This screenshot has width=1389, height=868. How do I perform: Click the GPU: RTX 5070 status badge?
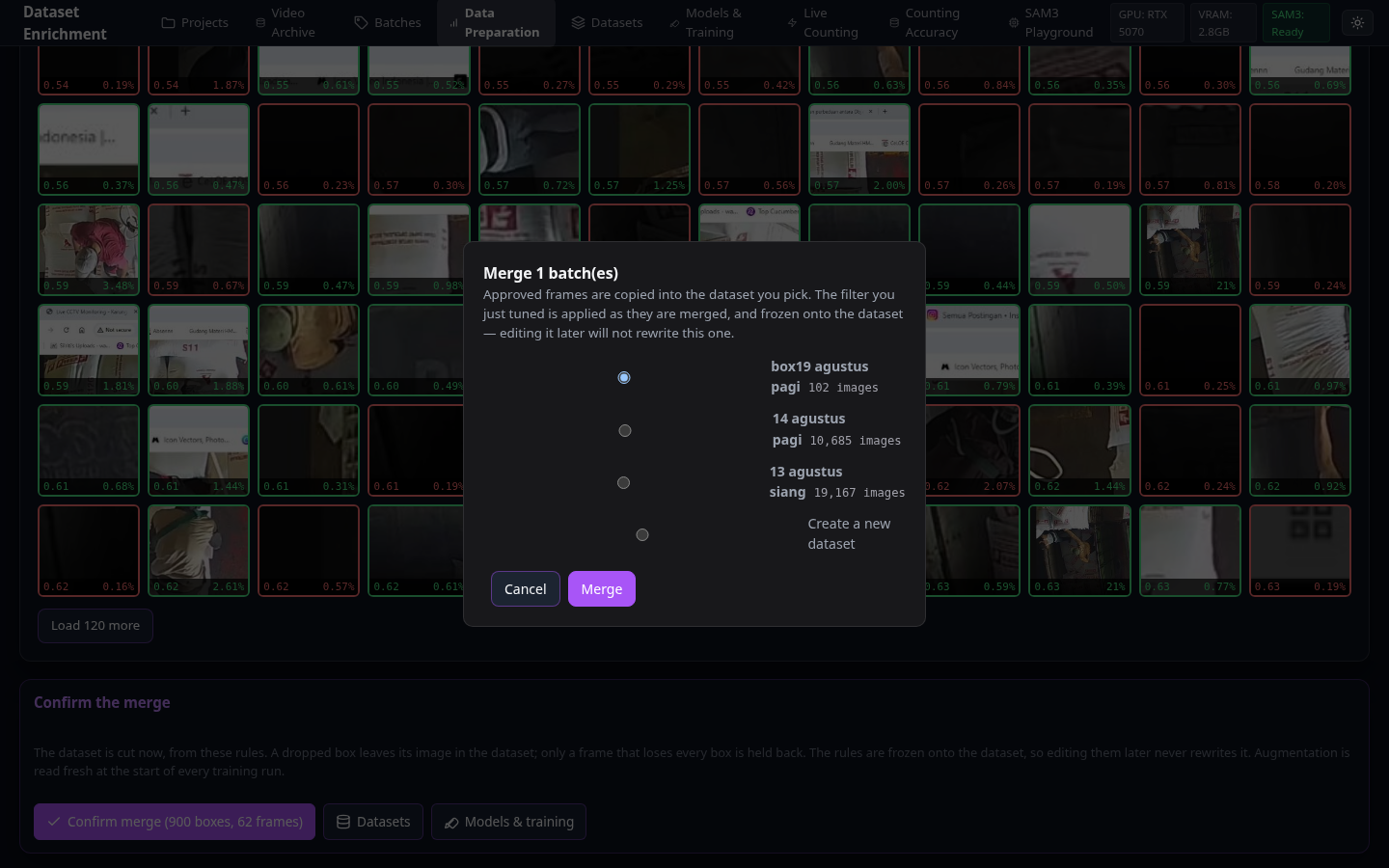[x=1147, y=23]
